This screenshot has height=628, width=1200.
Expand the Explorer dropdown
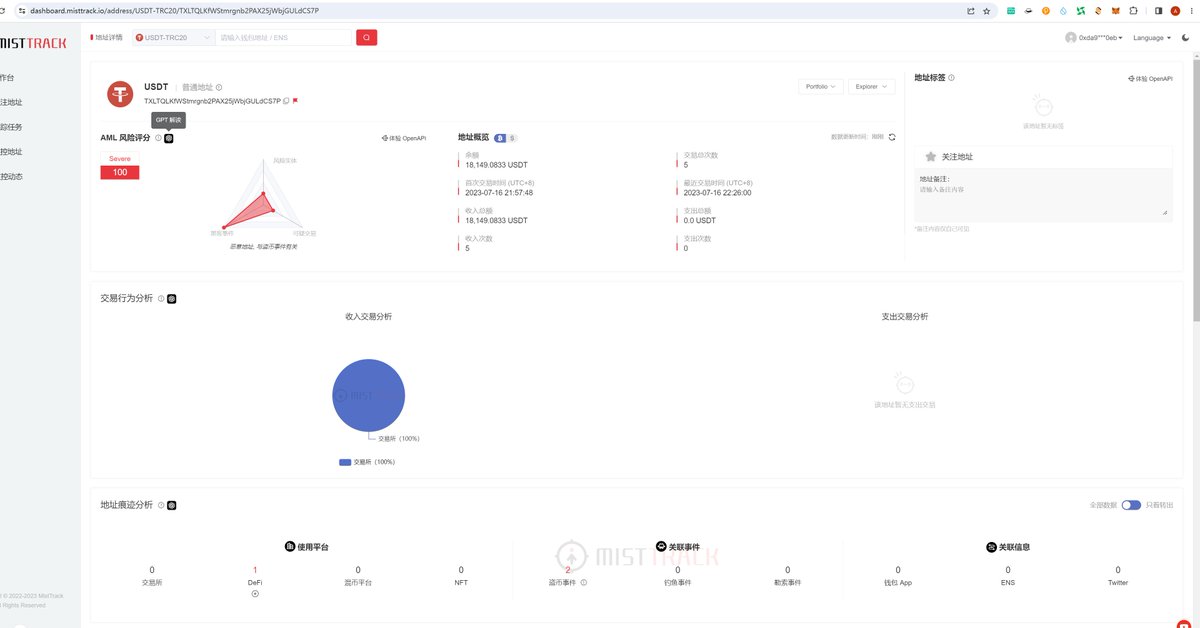click(871, 87)
